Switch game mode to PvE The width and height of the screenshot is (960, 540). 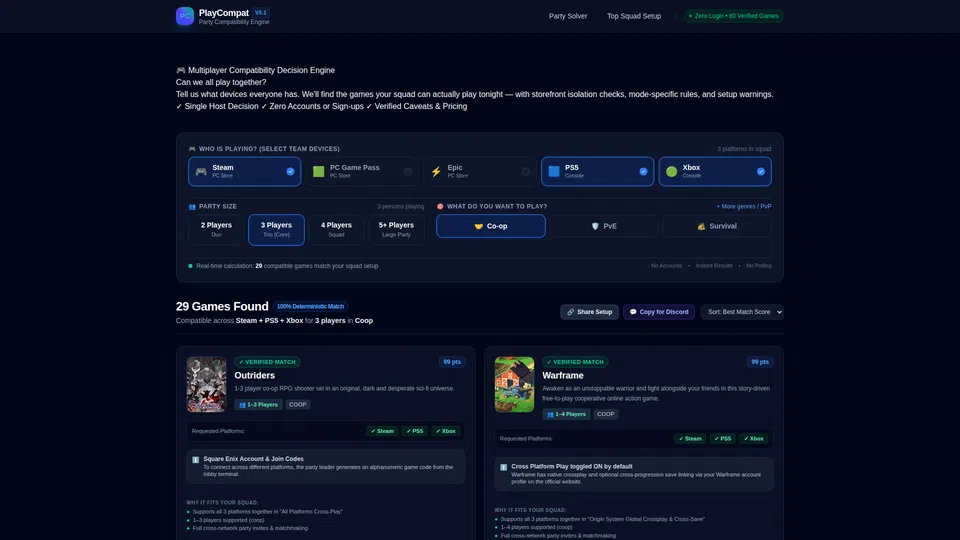pyautogui.click(x=604, y=226)
